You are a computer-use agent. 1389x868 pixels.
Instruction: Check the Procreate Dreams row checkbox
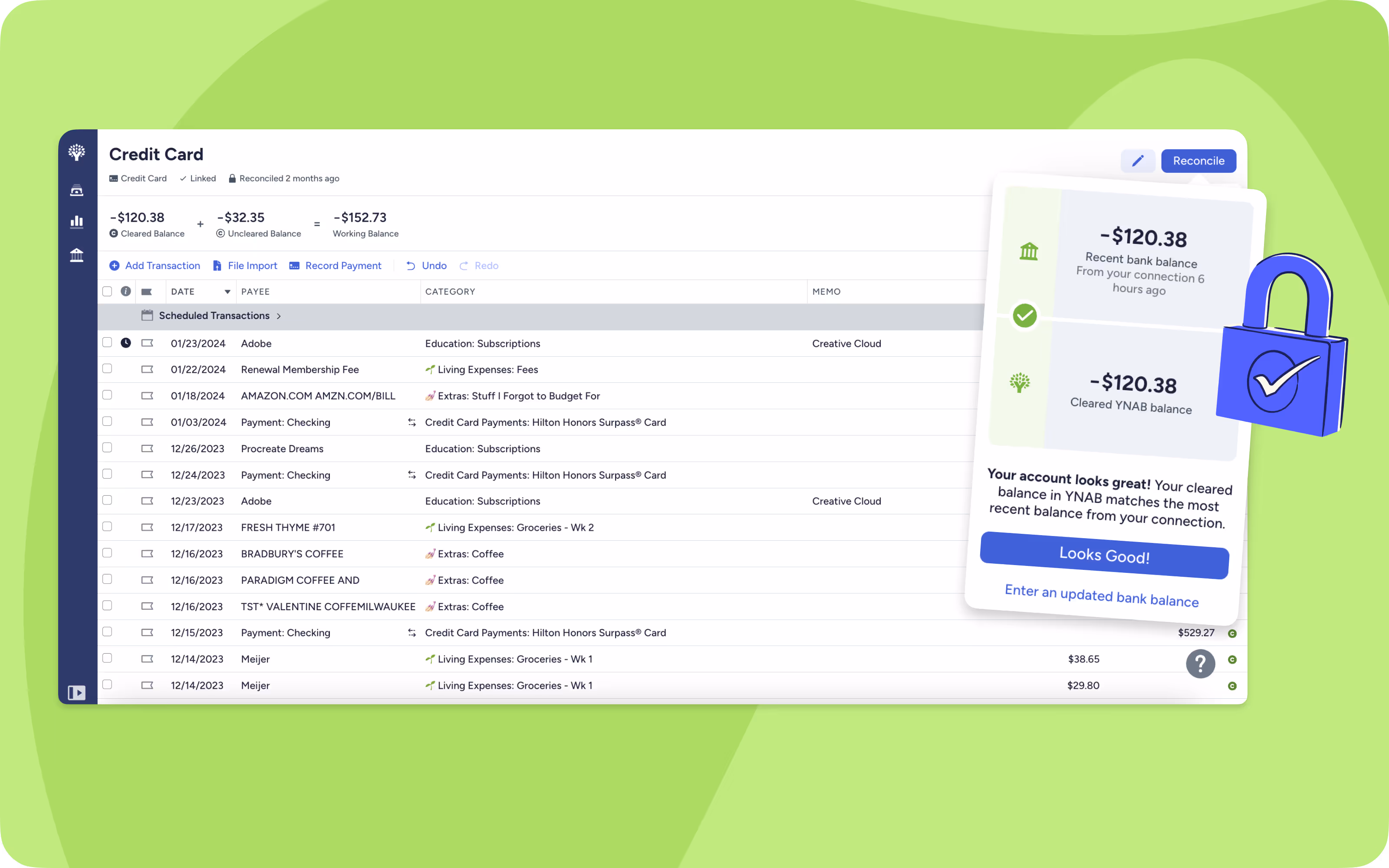pos(107,447)
